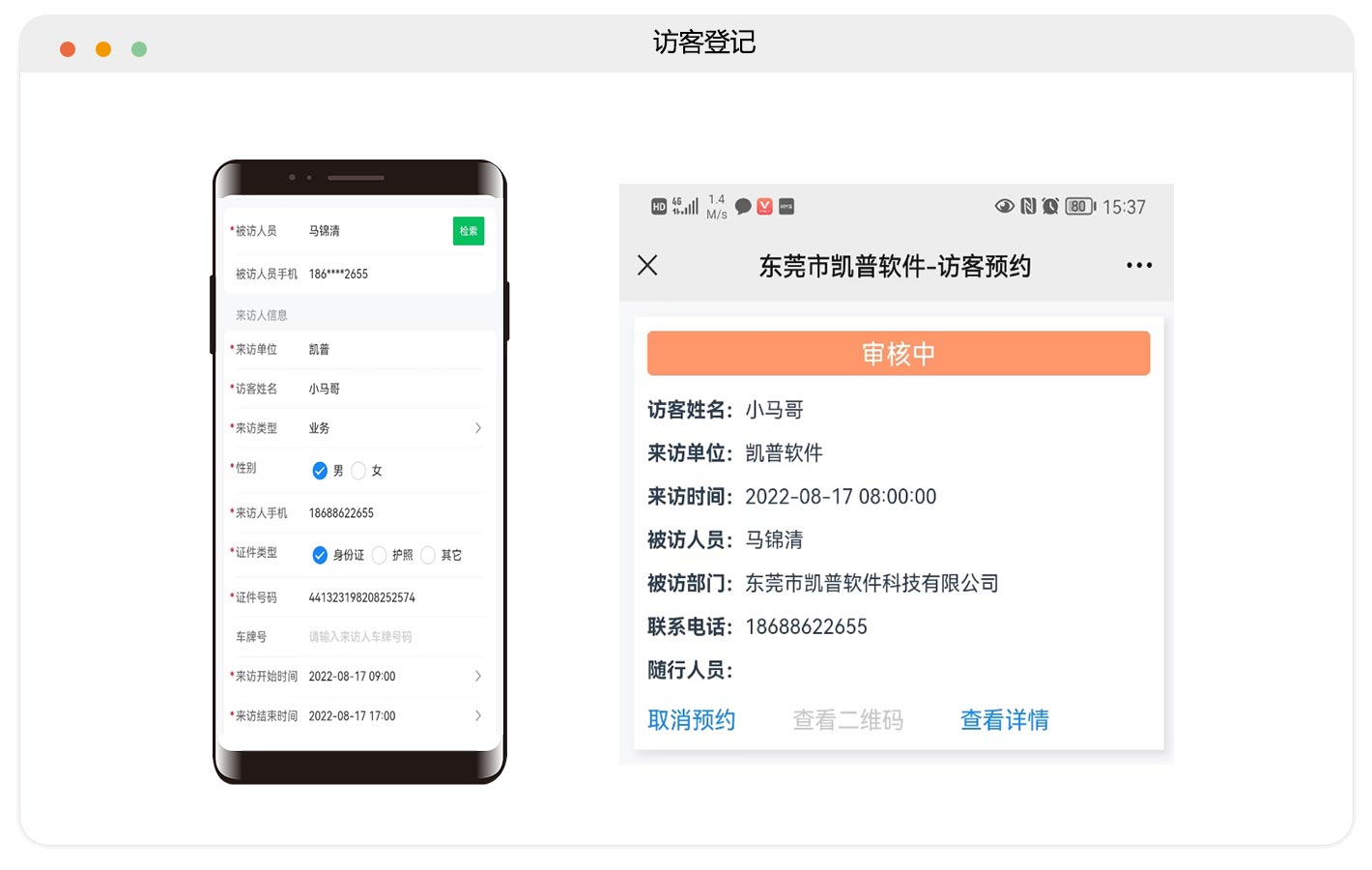Choose 护照 as the ID type
The height and width of the screenshot is (870, 1372).
(380, 555)
